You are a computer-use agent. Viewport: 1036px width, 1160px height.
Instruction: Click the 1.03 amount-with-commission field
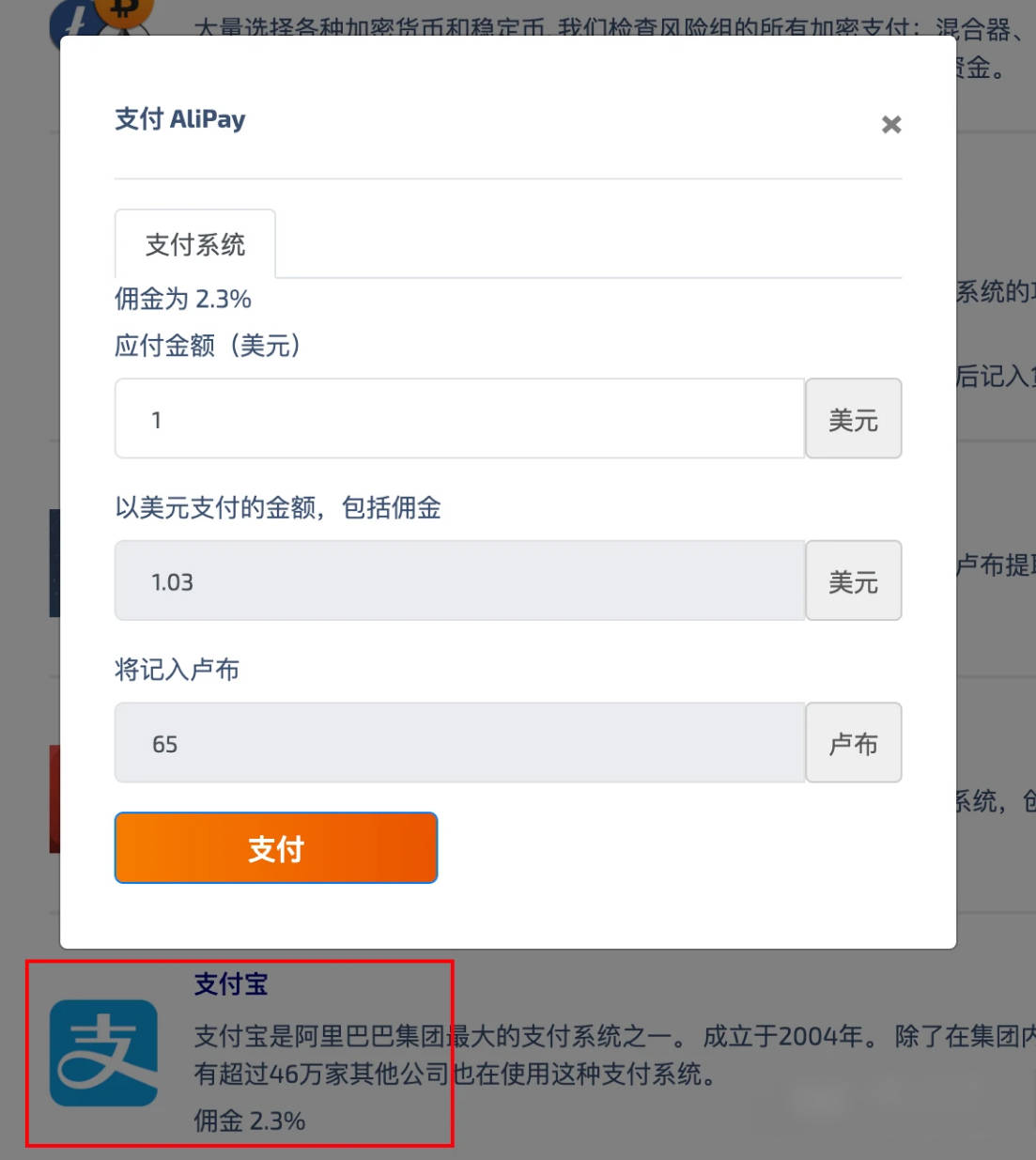coord(459,581)
